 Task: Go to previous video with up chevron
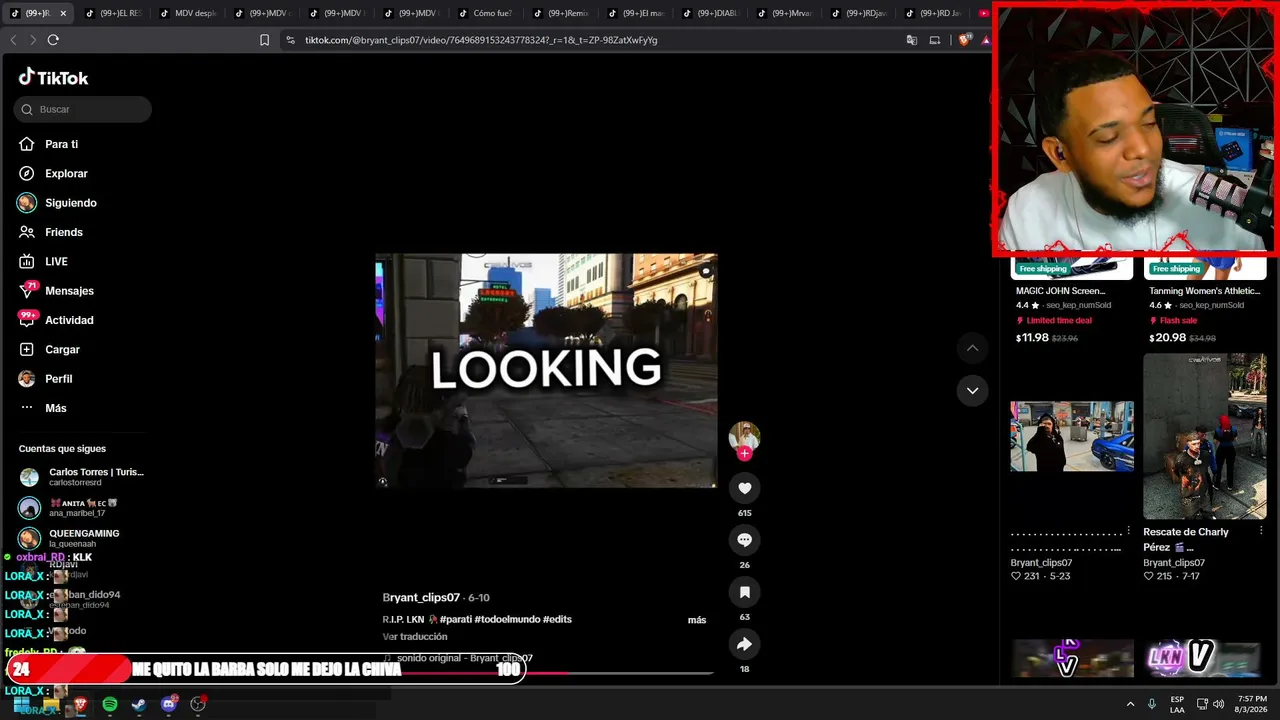coord(972,348)
